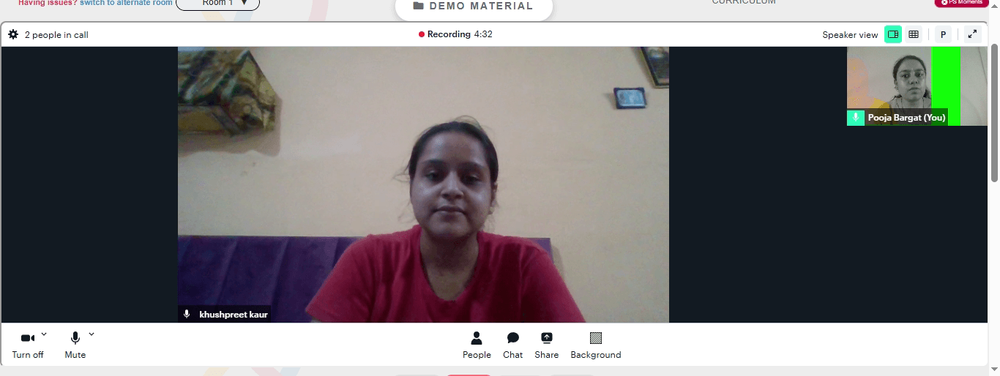
Task: Click 2 people in call text
Action: [56, 35]
